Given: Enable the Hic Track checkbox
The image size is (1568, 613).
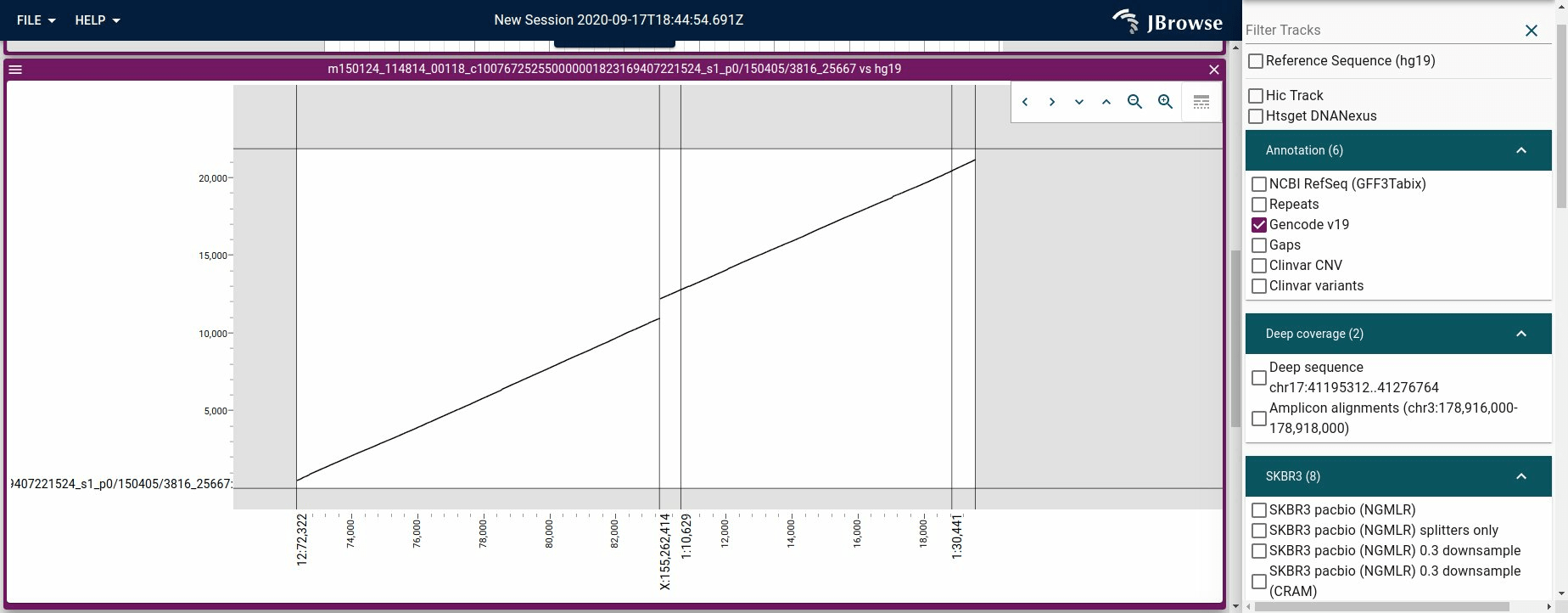Looking at the screenshot, I should pyautogui.click(x=1256, y=96).
